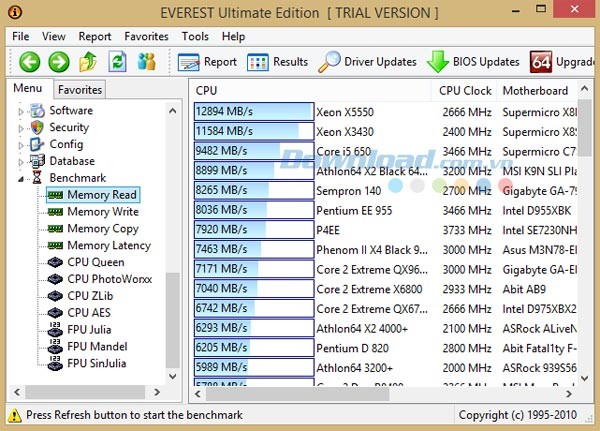Image resolution: width=600 pixels, height=431 pixels.
Task: Click the Up level arrow icon
Action: (89, 62)
